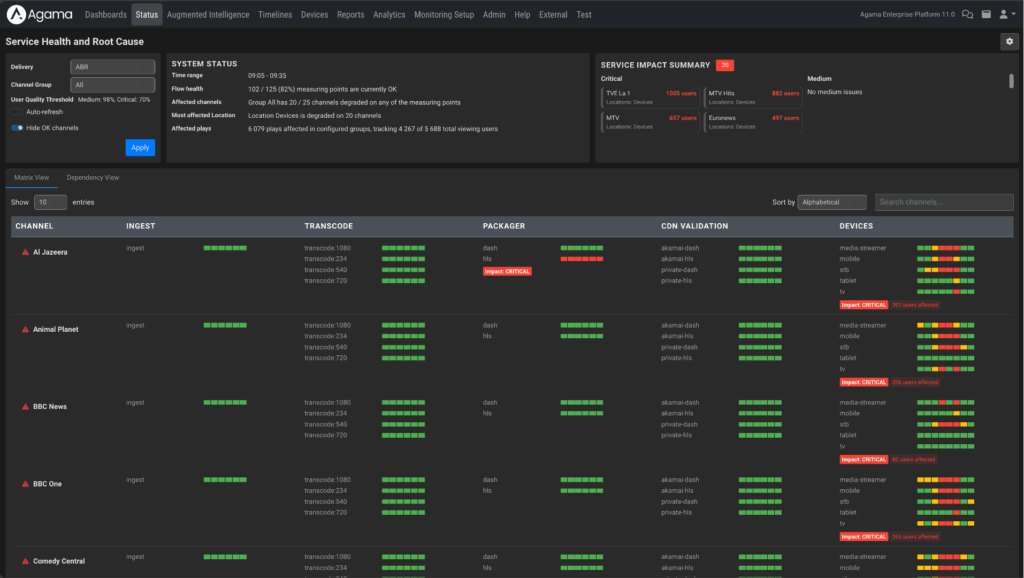Open the Channel Group dropdown
Viewport: 1024px width, 578px height.
112,85
